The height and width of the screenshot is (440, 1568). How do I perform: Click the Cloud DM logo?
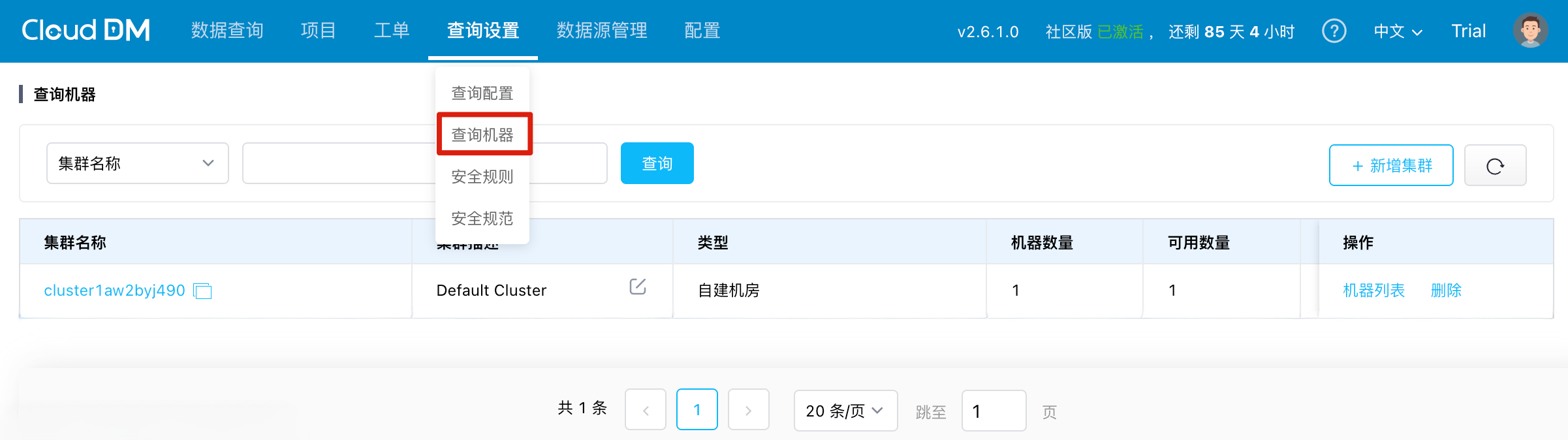pos(86,31)
